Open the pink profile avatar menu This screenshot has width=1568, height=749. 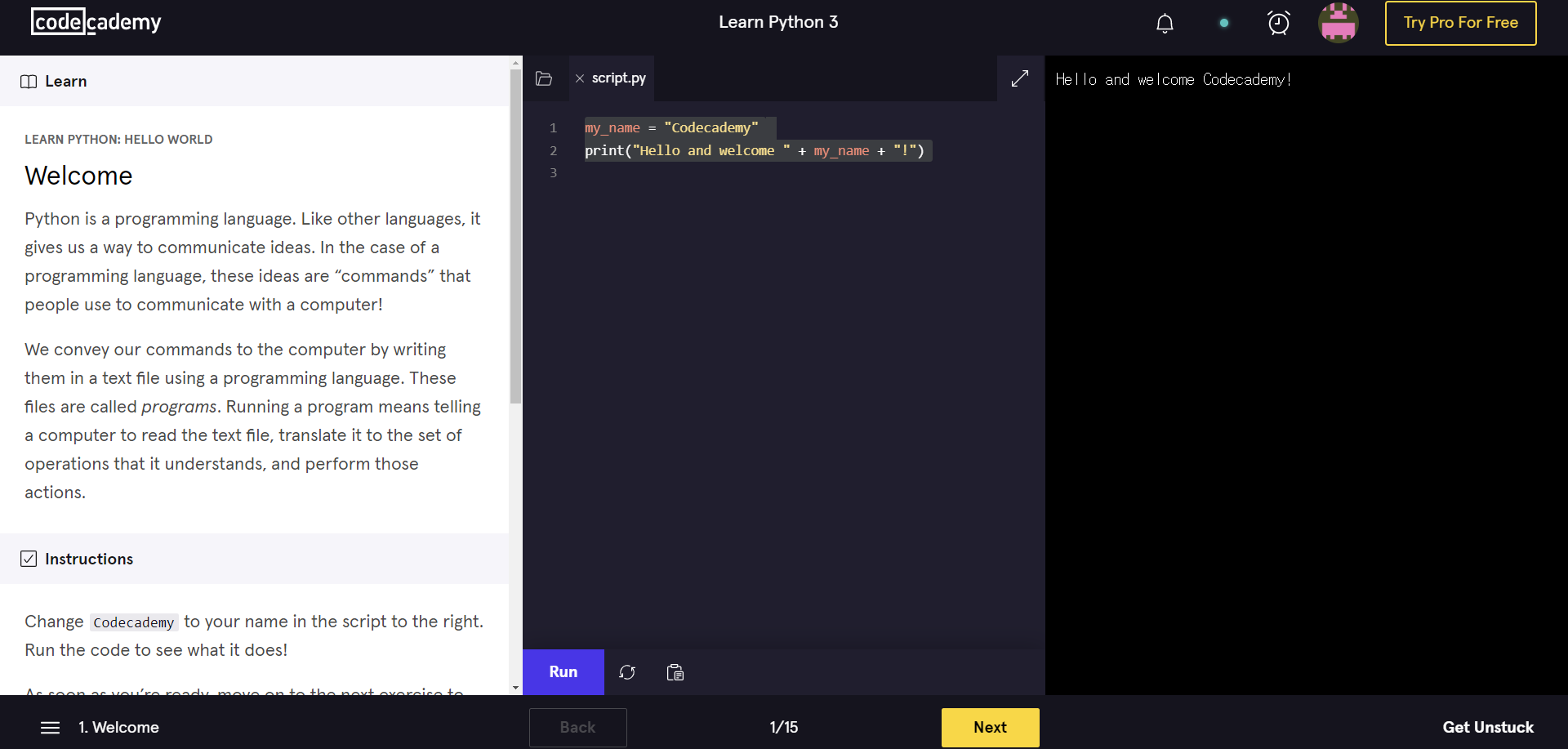click(1339, 23)
